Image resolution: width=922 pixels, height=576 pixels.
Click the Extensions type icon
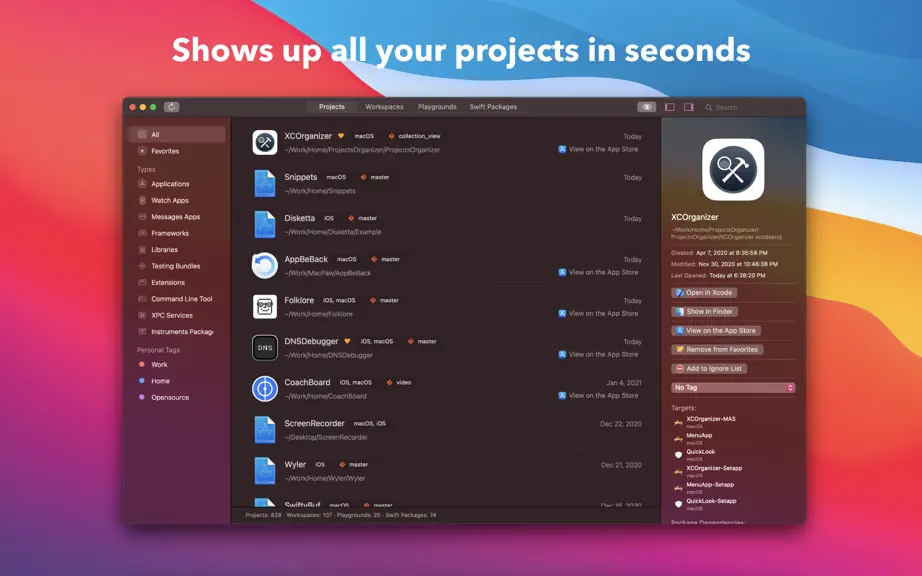click(142, 283)
